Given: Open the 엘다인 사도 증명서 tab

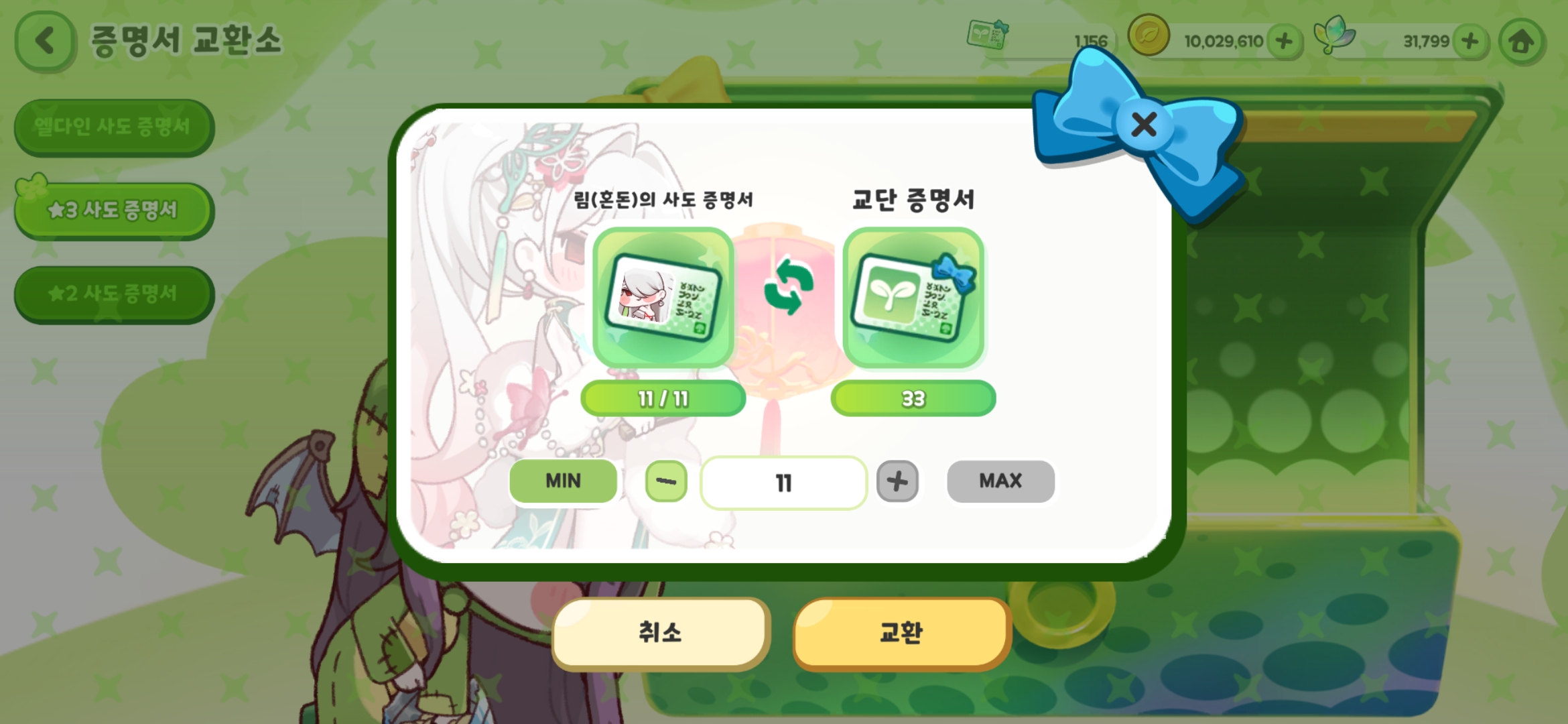Looking at the screenshot, I should tap(113, 127).
